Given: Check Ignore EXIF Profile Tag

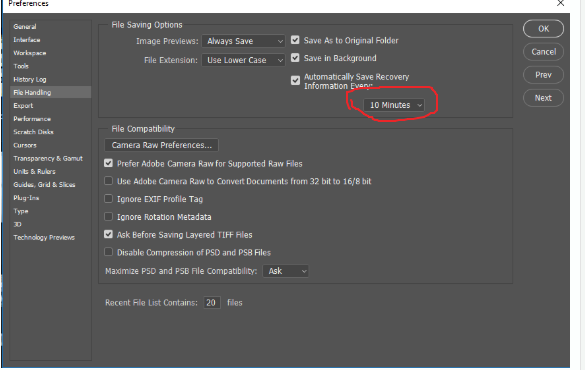Looking at the screenshot, I should (108, 199).
